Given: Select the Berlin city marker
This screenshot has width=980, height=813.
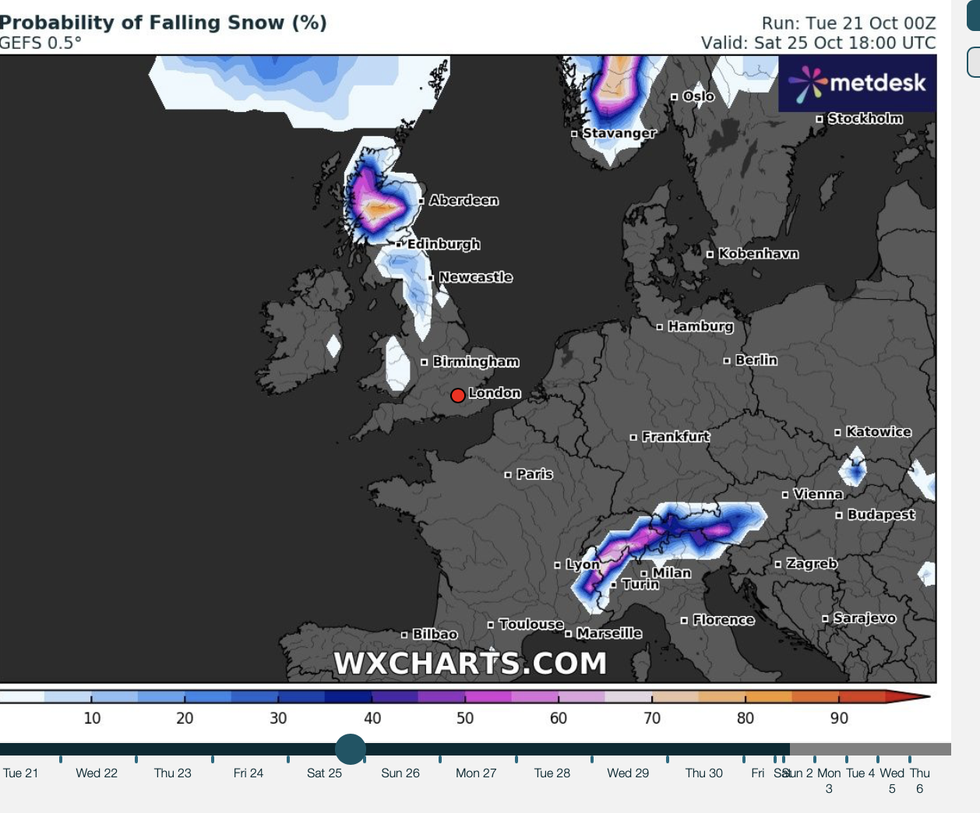Looking at the screenshot, I should click(728, 360).
